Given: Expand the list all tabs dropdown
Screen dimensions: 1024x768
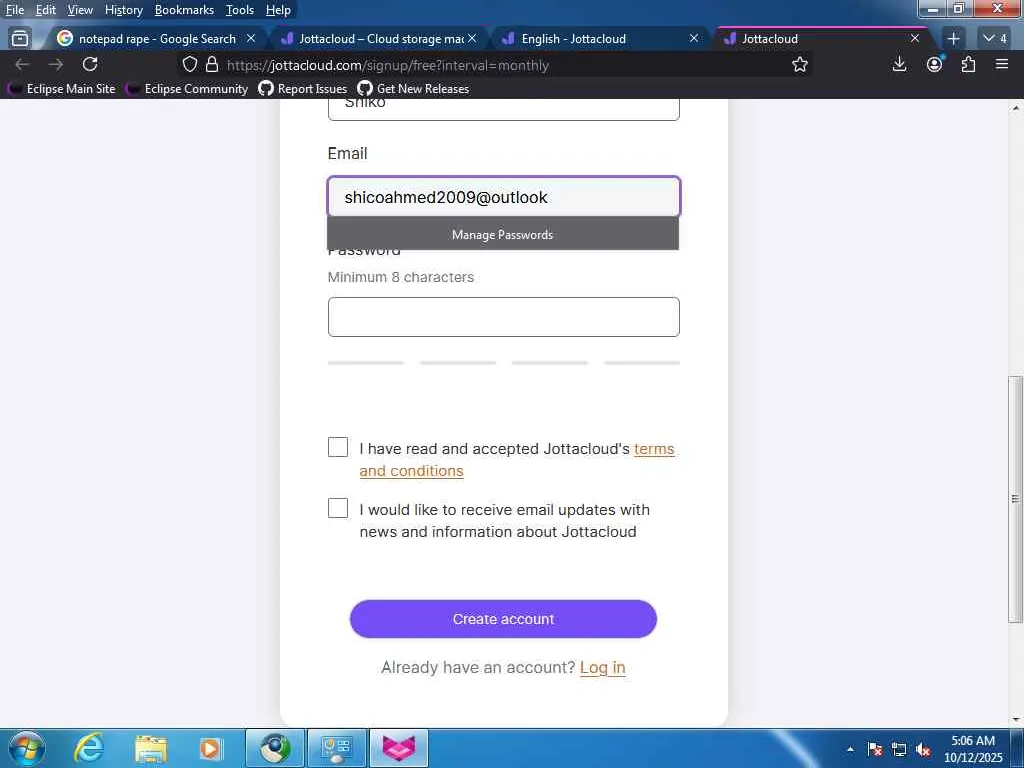Looking at the screenshot, I should click(995, 39).
